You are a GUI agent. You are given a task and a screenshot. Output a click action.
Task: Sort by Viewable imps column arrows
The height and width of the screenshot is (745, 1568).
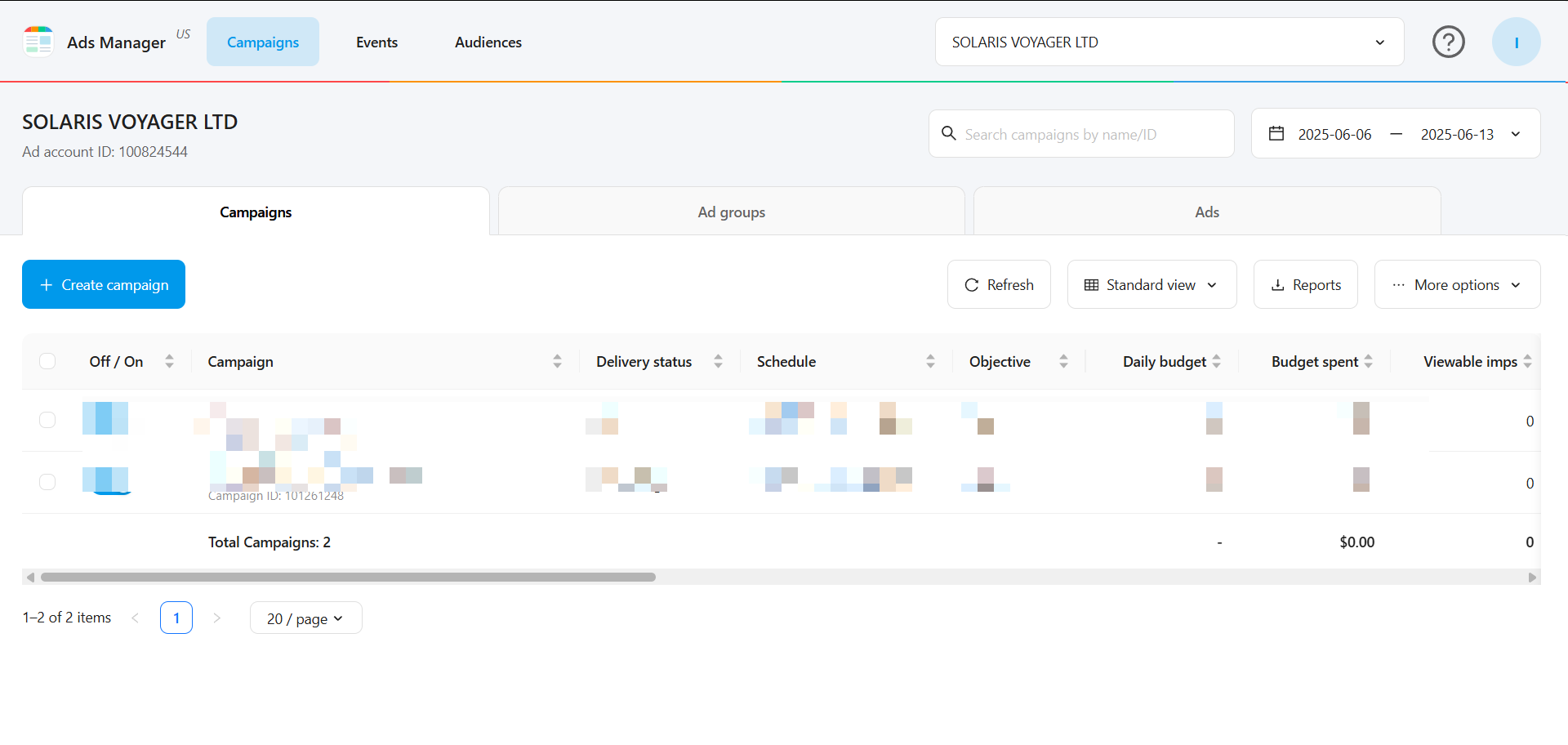(x=1527, y=361)
